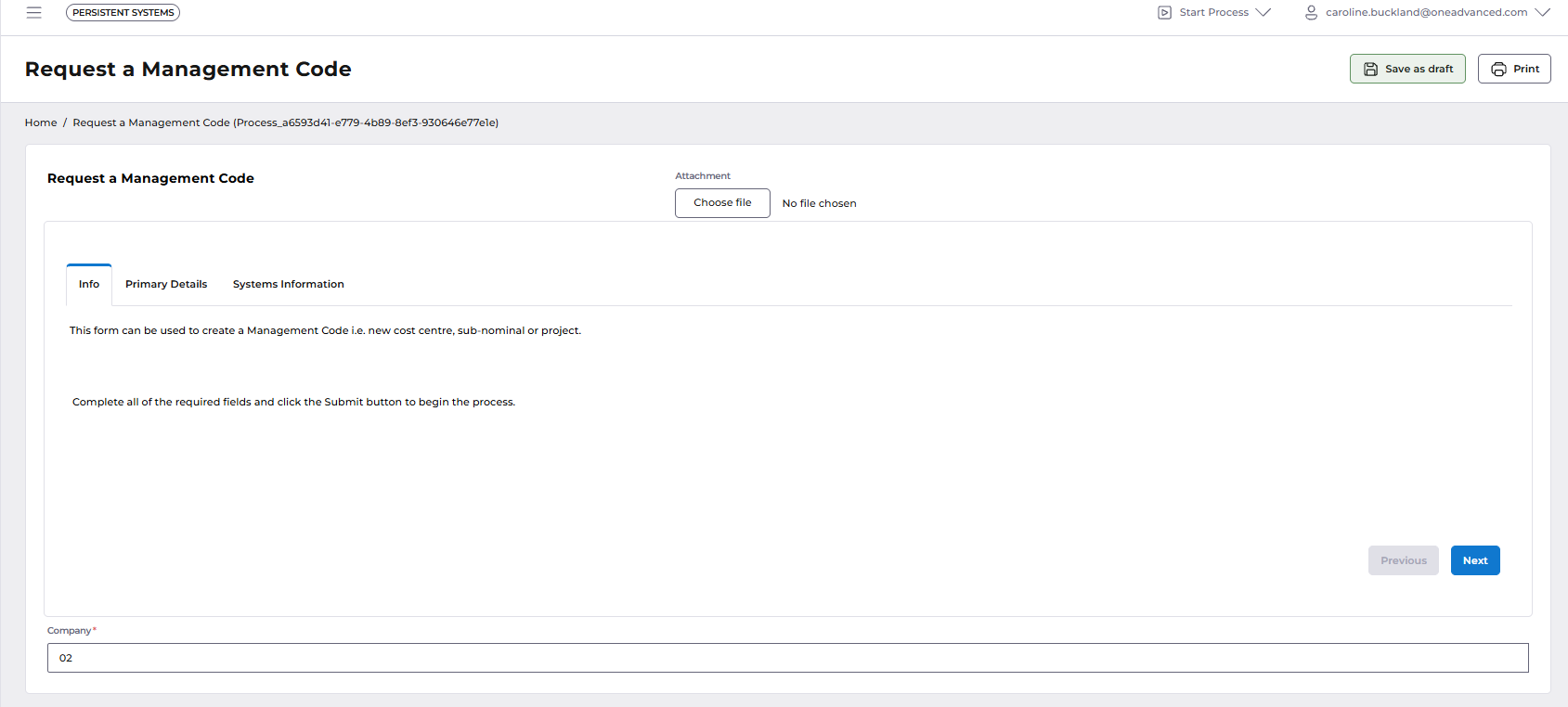
Task: Click the user profile avatar icon
Action: (1311, 13)
